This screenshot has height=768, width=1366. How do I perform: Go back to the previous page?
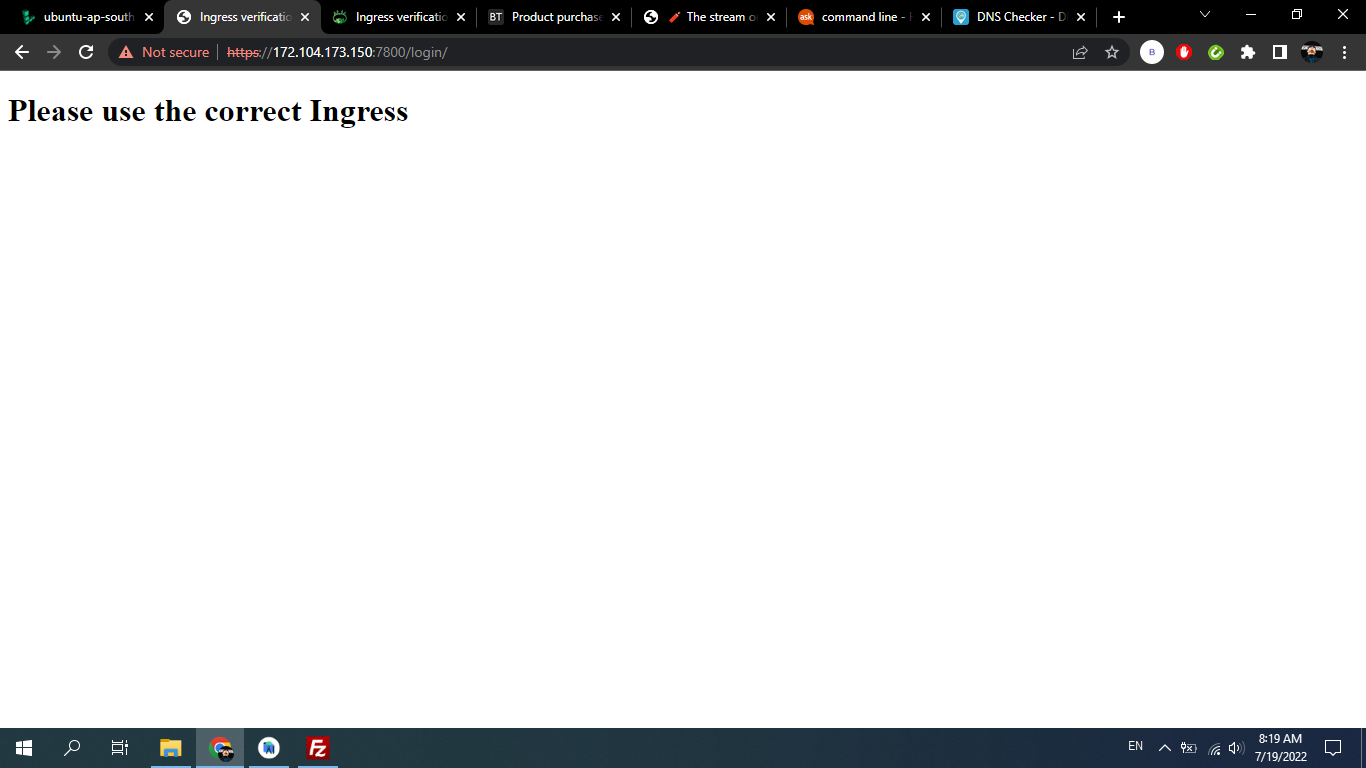click(x=22, y=52)
